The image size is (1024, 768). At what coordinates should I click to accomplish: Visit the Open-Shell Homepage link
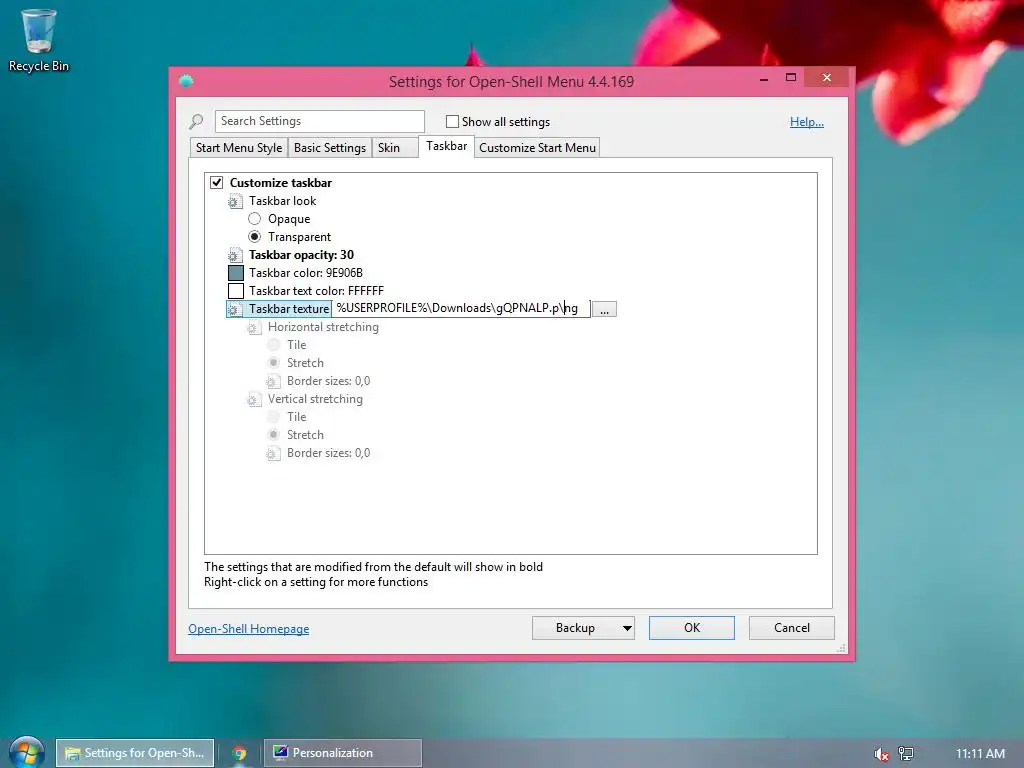point(249,629)
